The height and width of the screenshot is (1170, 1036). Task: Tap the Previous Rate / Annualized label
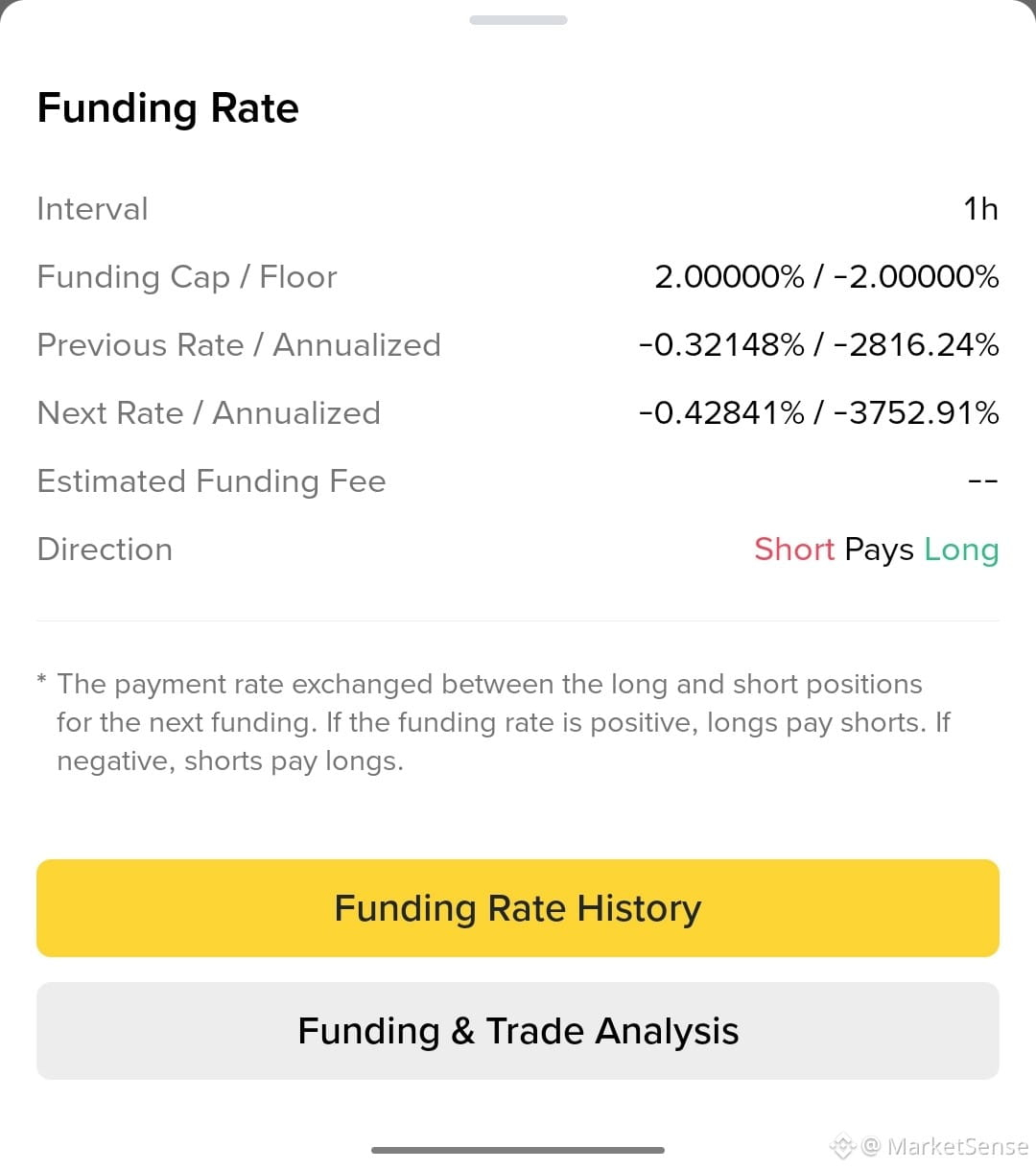tap(239, 345)
